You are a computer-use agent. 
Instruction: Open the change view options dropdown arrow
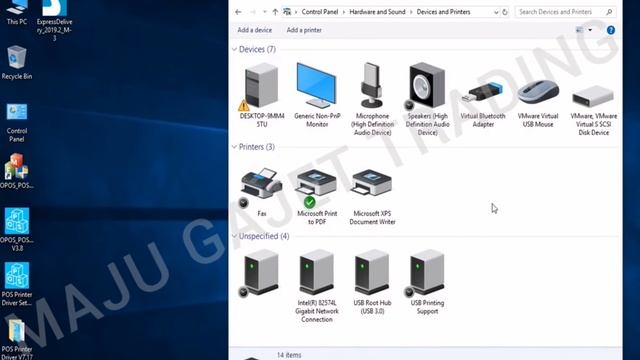pos(590,30)
